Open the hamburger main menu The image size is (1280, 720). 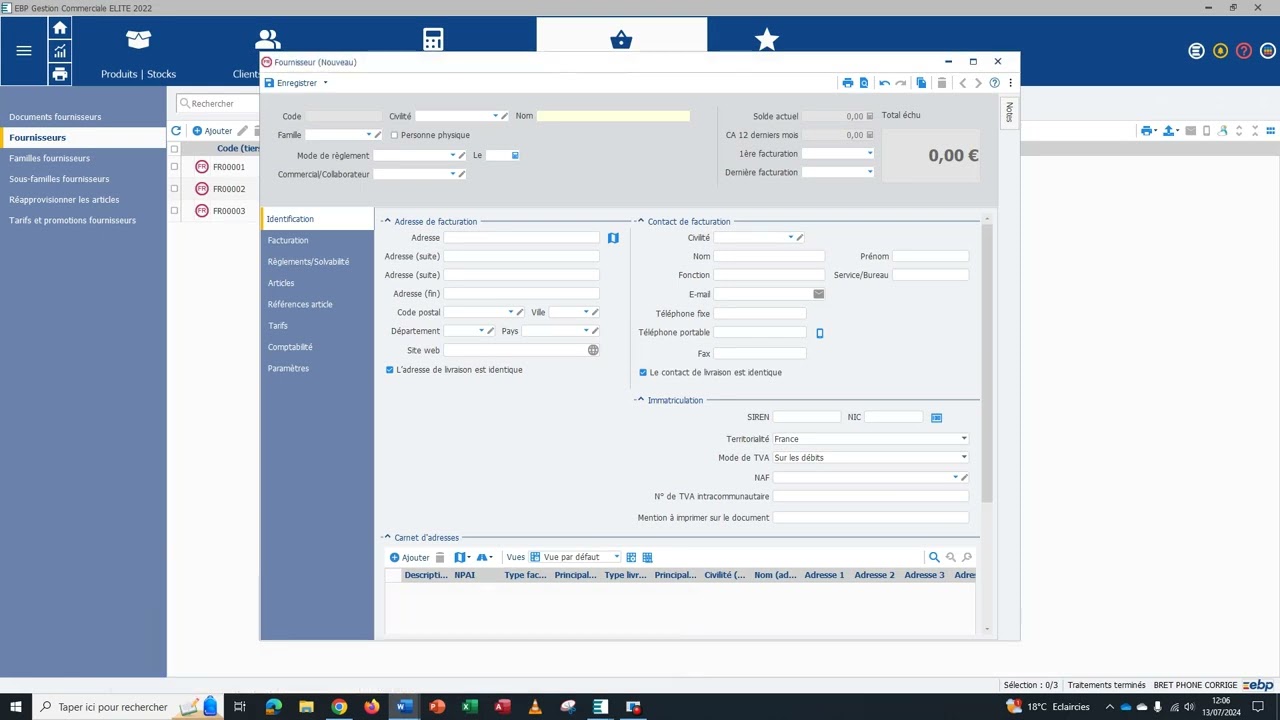coord(24,51)
